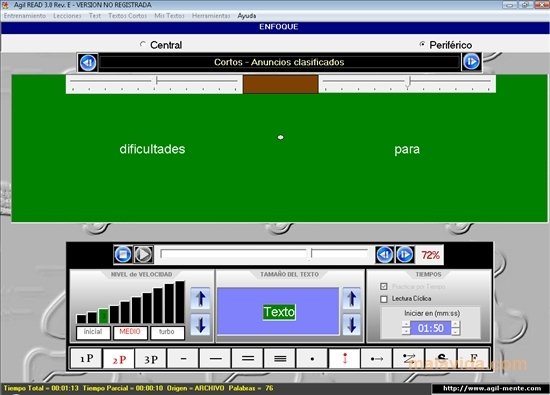Choose the double-line mode
The width and height of the screenshot is (550, 395).
tap(248, 358)
